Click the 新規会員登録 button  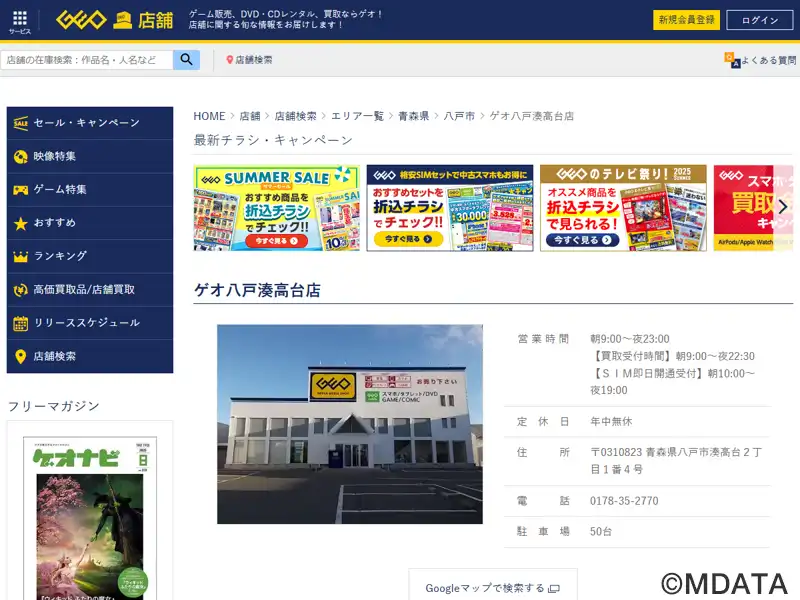[x=686, y=20]
